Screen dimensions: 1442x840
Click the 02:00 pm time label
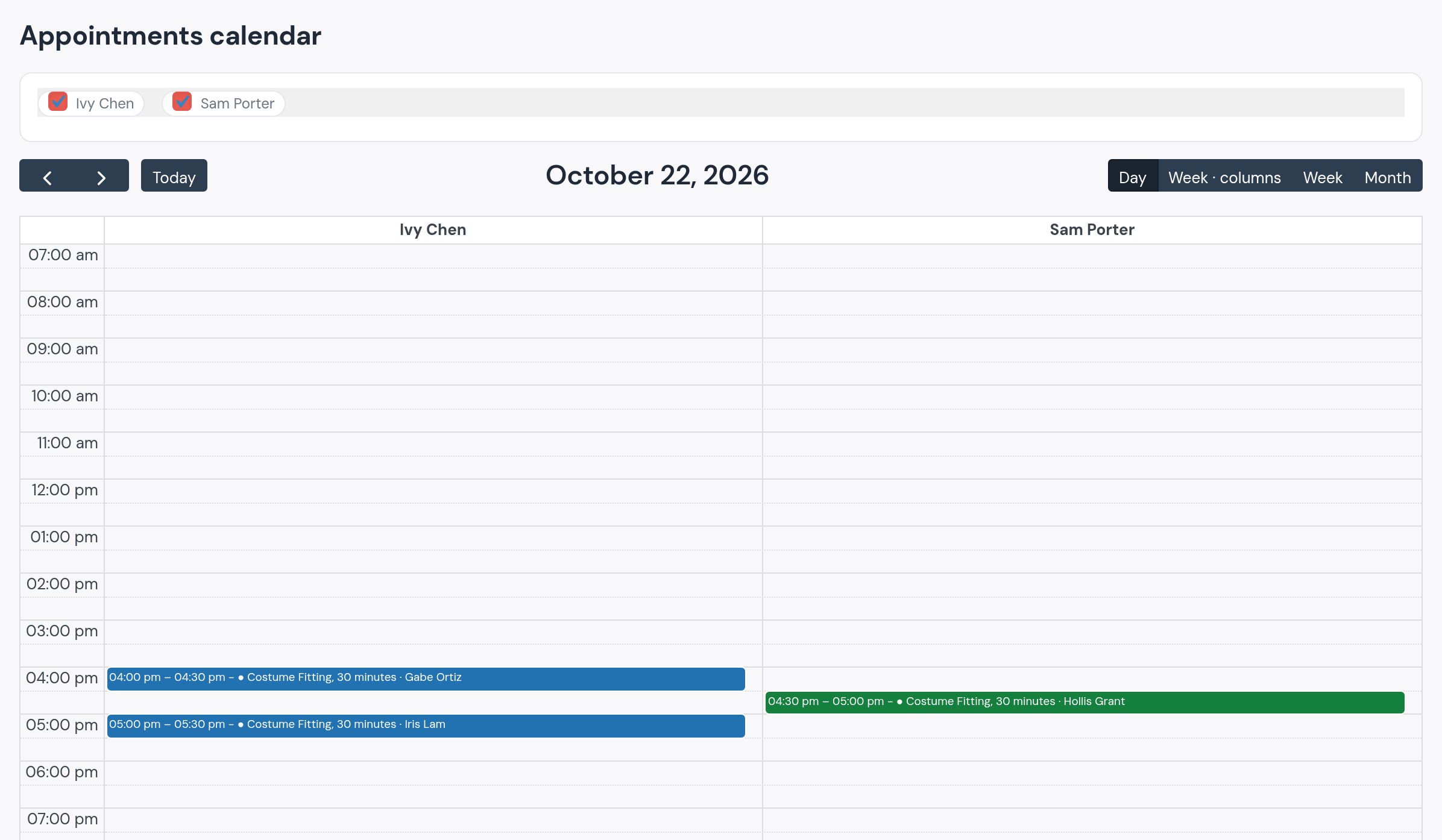coord(62,584)
